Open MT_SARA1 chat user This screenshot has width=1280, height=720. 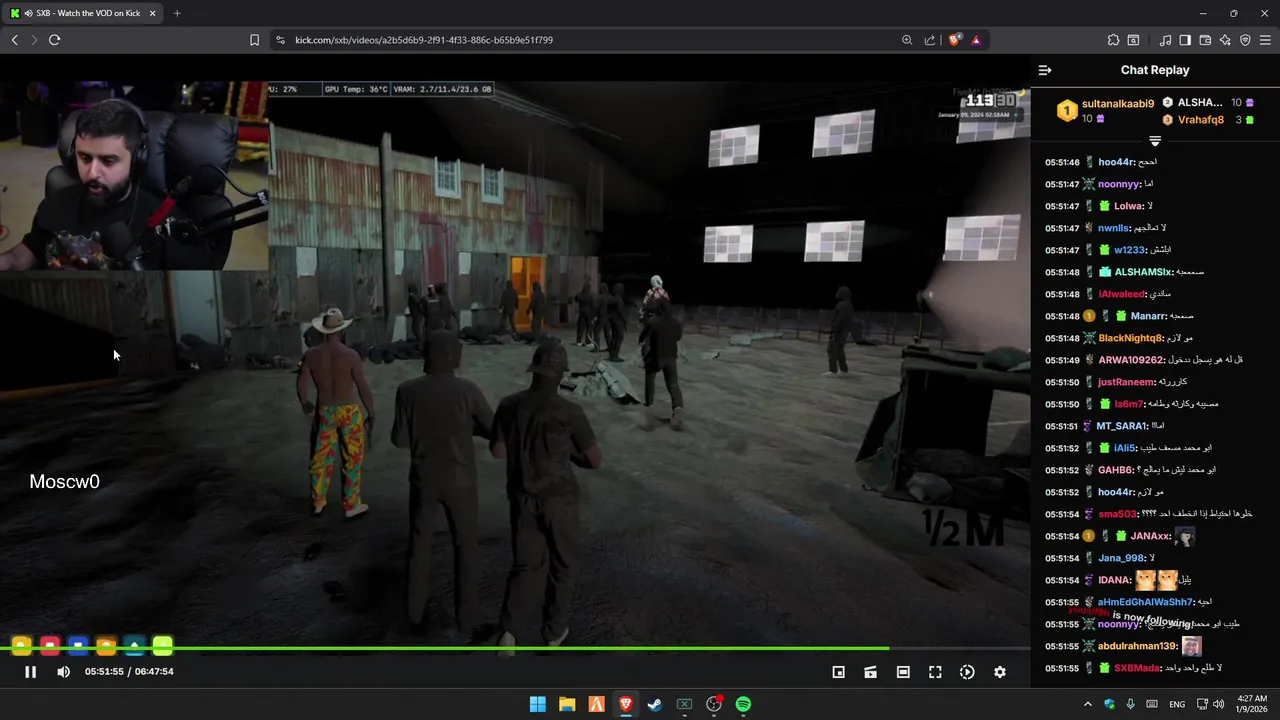pyautogui.click(x=1122, y=426)
